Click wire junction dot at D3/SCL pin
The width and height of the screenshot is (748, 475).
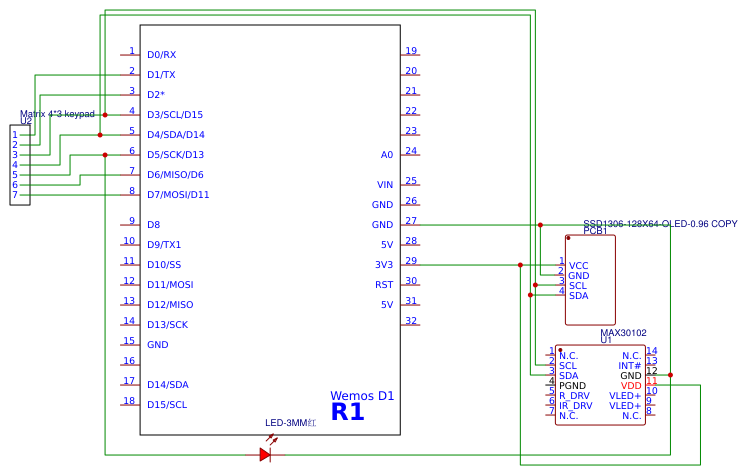[105, 115]
